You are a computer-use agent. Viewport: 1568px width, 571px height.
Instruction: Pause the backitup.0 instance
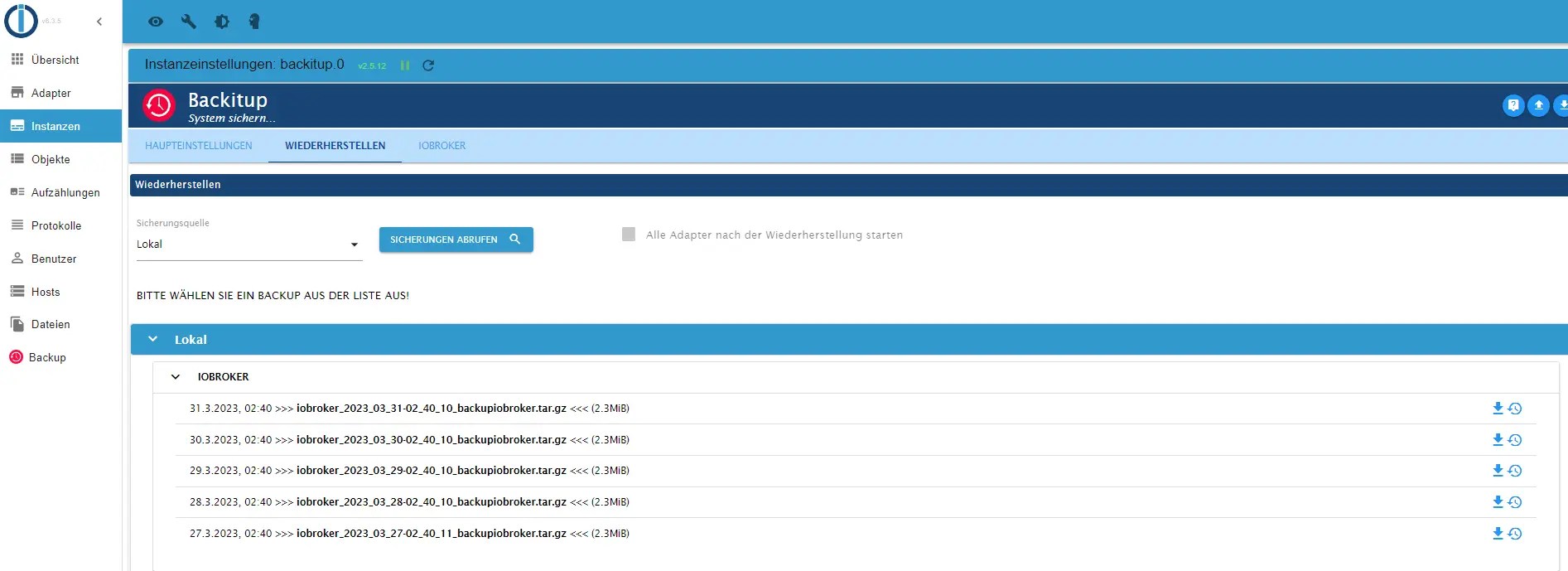point(405,65)
